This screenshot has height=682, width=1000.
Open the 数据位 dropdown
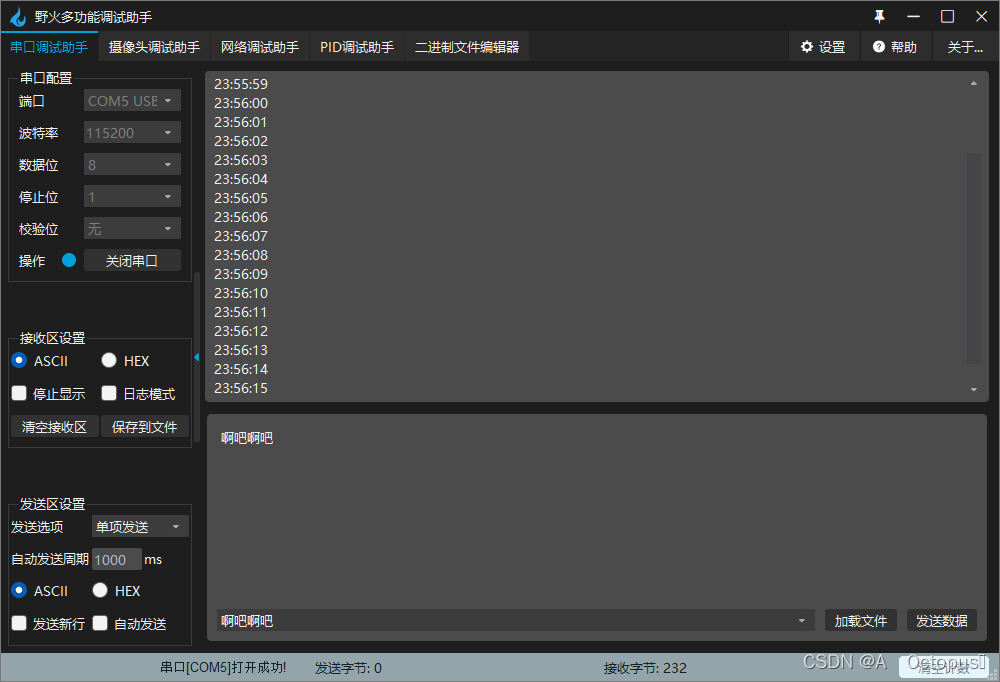pos(133,165)
